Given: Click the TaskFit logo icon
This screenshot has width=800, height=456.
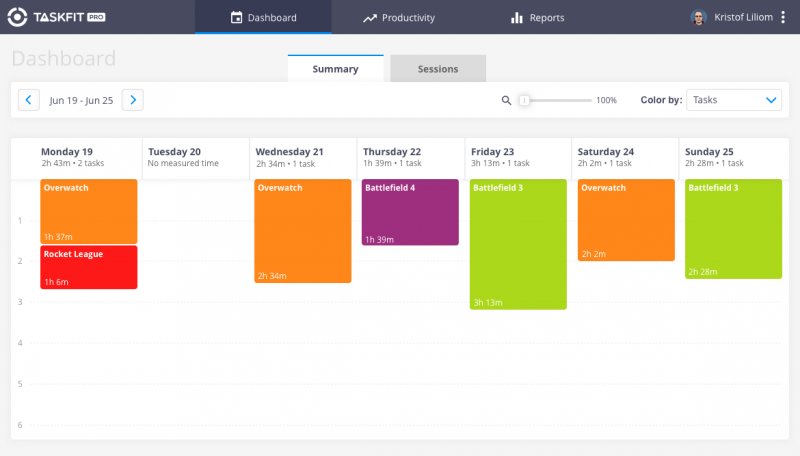Looking at the screenshot, I should [x=17, y=17].
